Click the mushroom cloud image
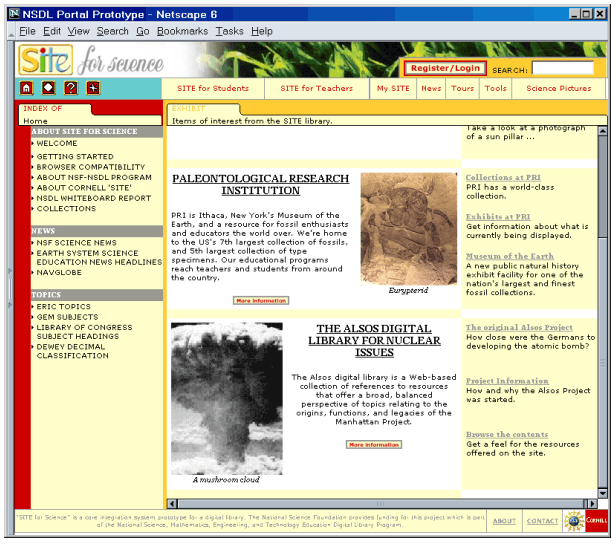The height and width of the screenshot is (544, 616). pyautogui.click(x=227, y=399)
